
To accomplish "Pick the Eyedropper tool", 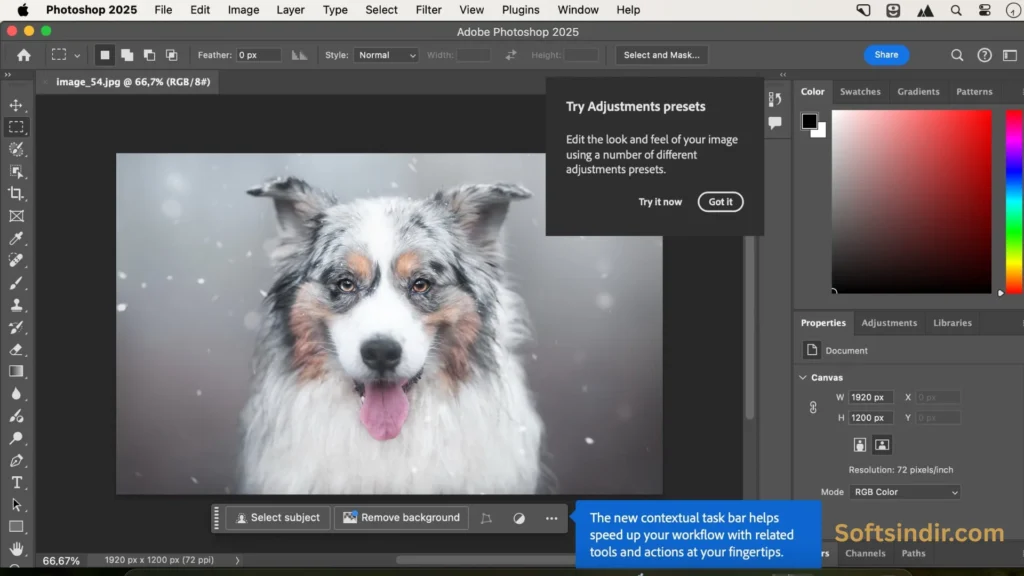I will click(x=16, y=238).
